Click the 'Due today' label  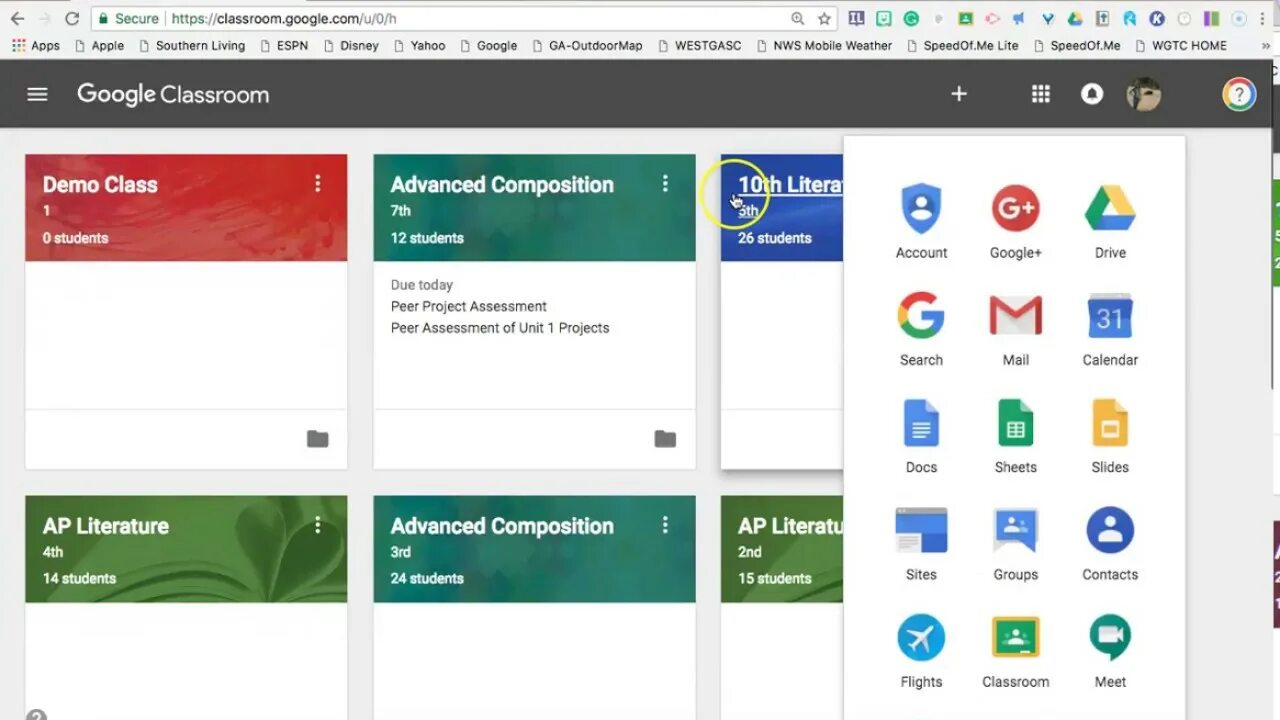(x=422, y=285)
